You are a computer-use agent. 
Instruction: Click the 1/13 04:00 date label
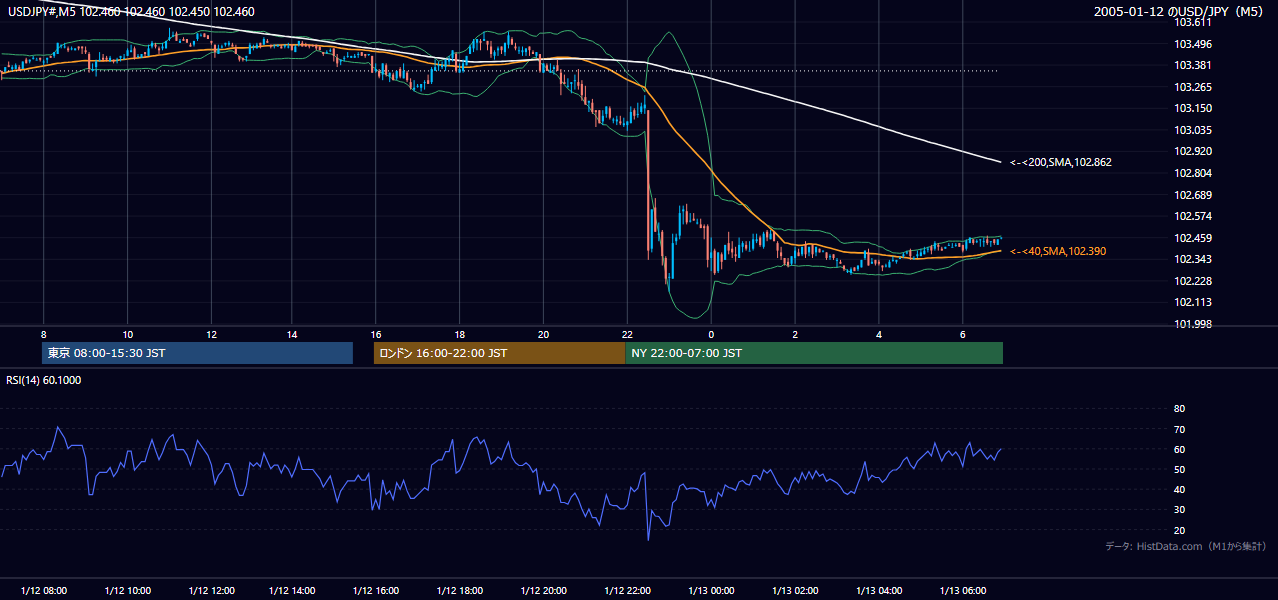pos(879,591)
